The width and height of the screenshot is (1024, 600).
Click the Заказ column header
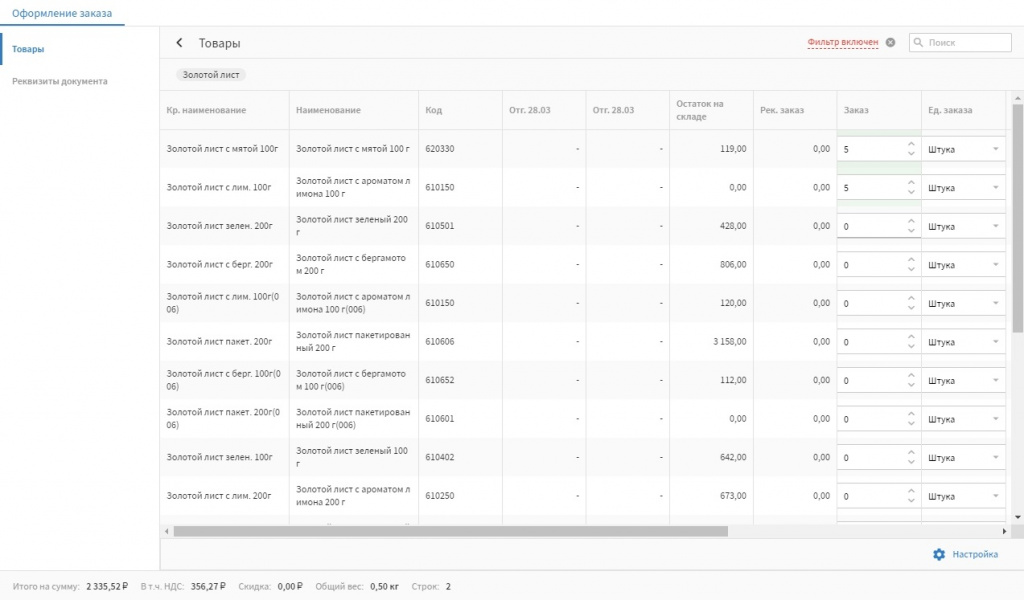pos(856,110)
